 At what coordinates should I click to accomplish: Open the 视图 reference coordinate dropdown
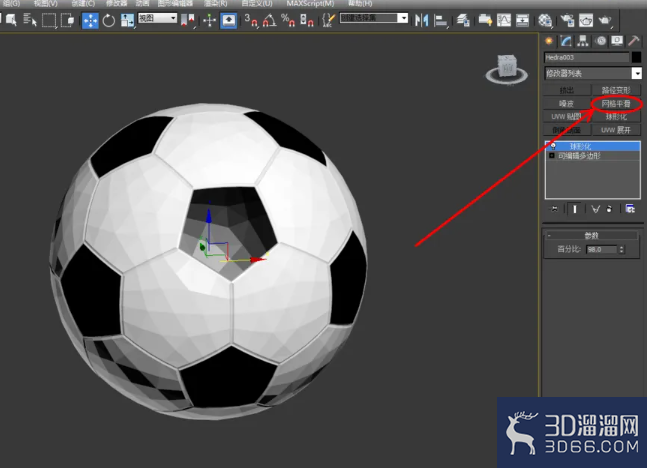[x=158, y=18]
